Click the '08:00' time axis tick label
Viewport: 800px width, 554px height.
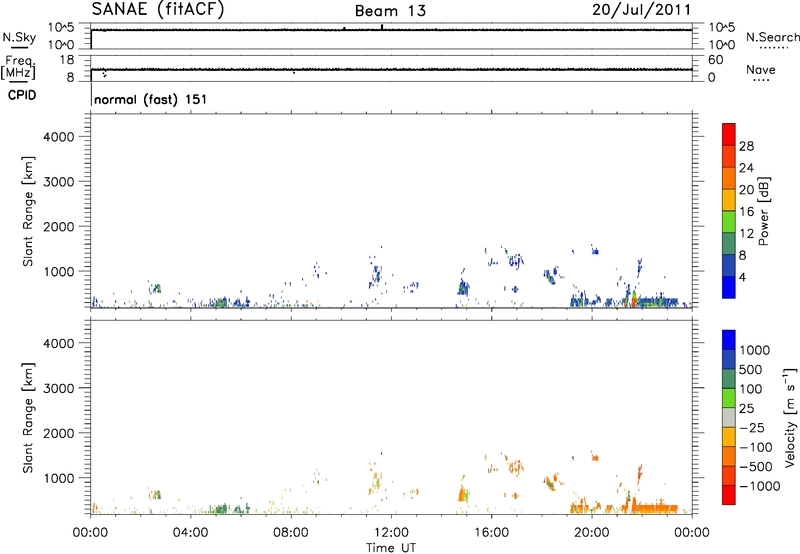coord(290,533)
